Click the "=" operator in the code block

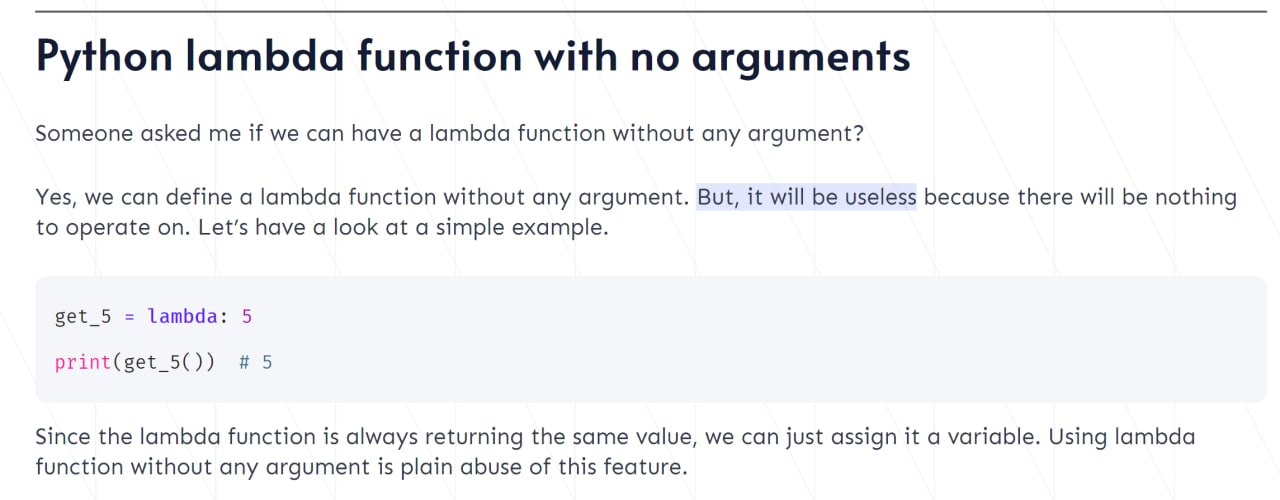click(129, 317)
